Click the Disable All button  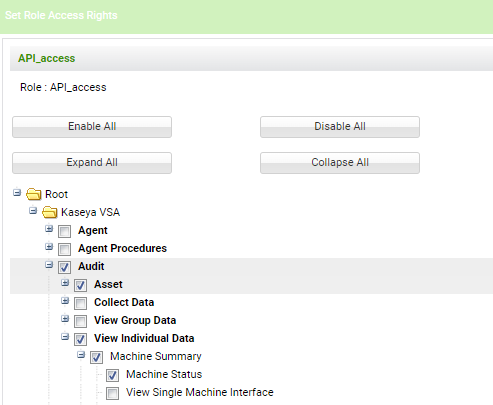(340, 127)
